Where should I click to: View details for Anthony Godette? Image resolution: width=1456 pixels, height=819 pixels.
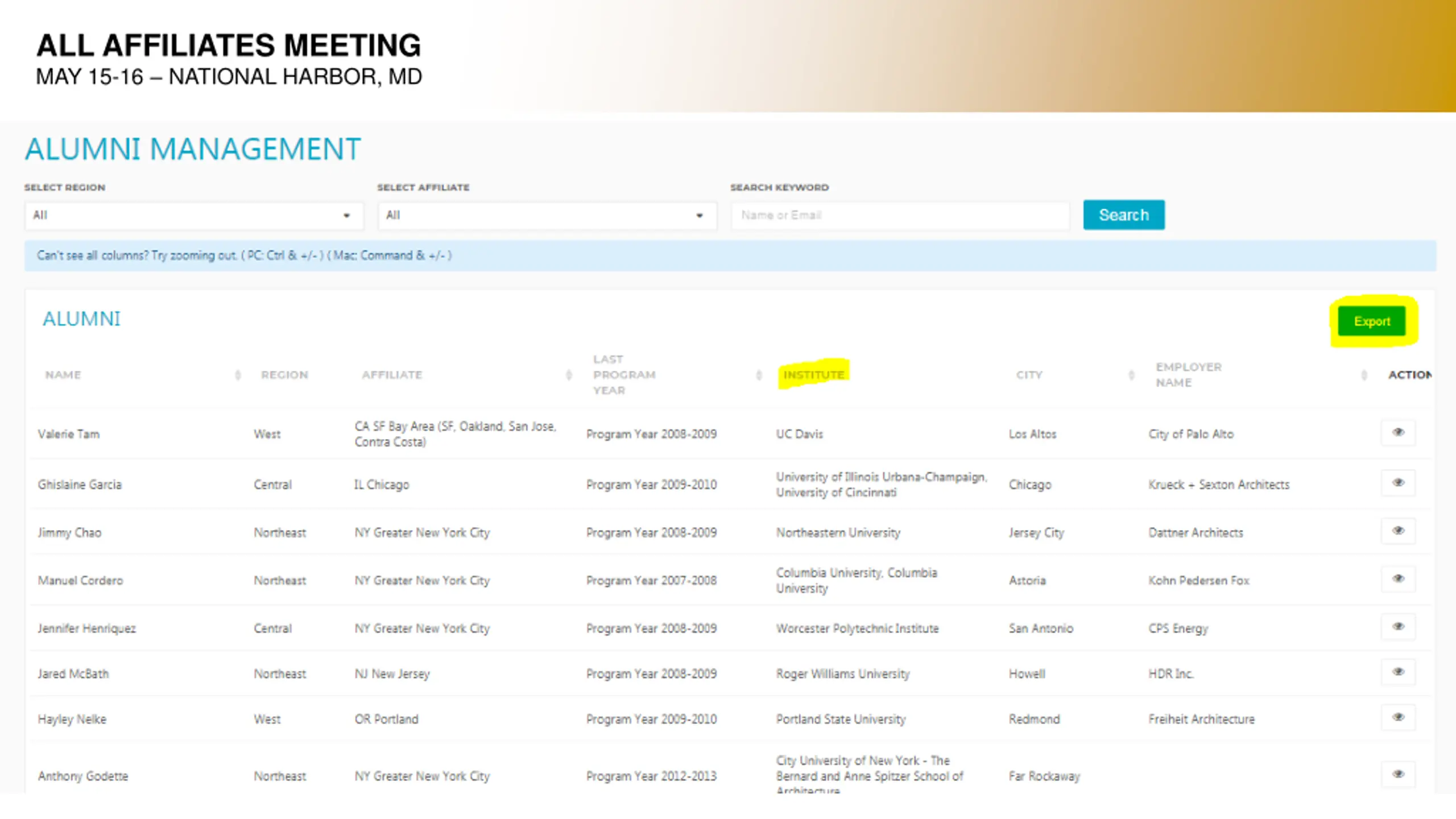[x=1398, y=774]
